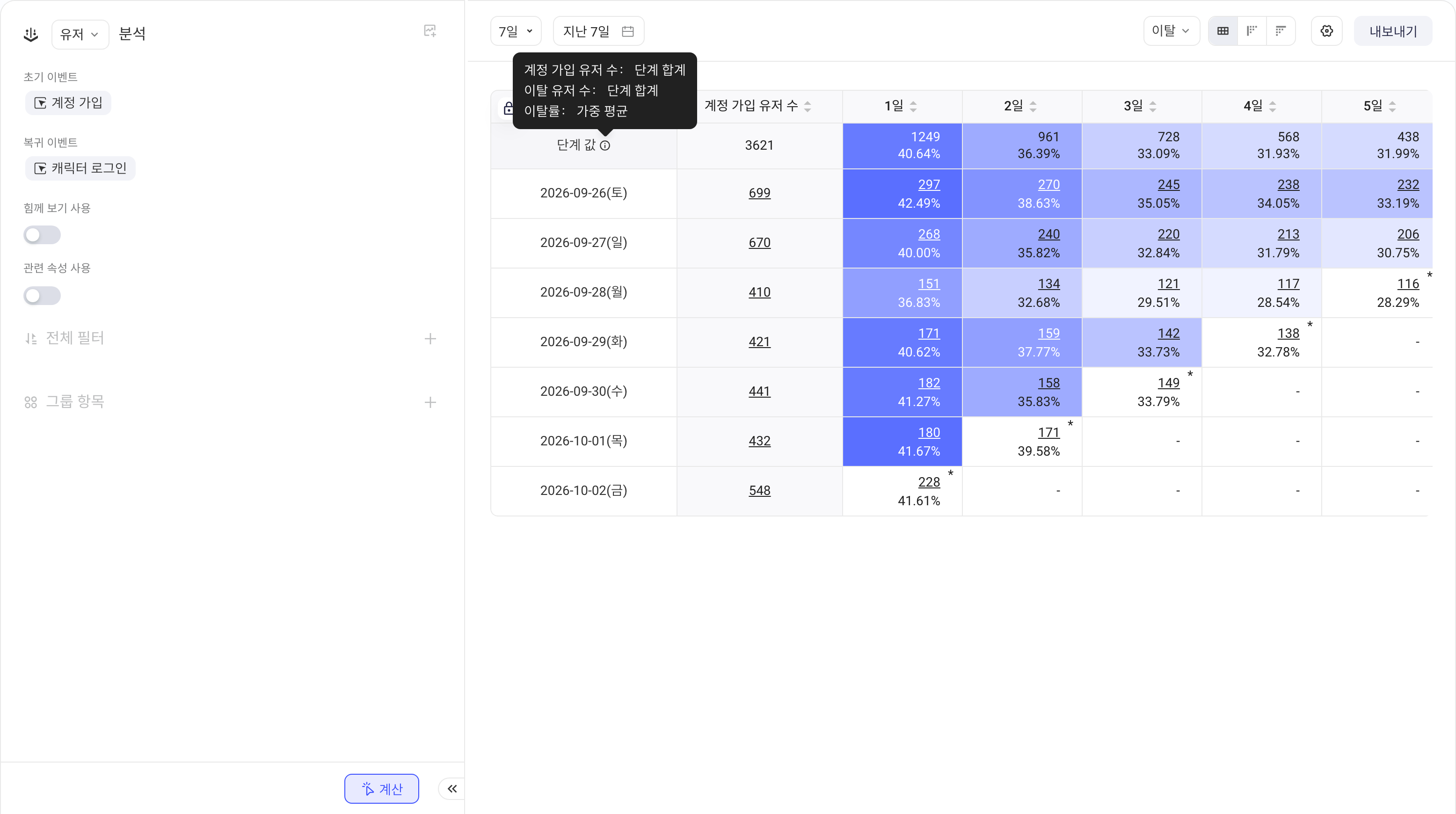Click the 내보내기 export button
The height and width of the screenshot is (814, 1456).
1393,31
